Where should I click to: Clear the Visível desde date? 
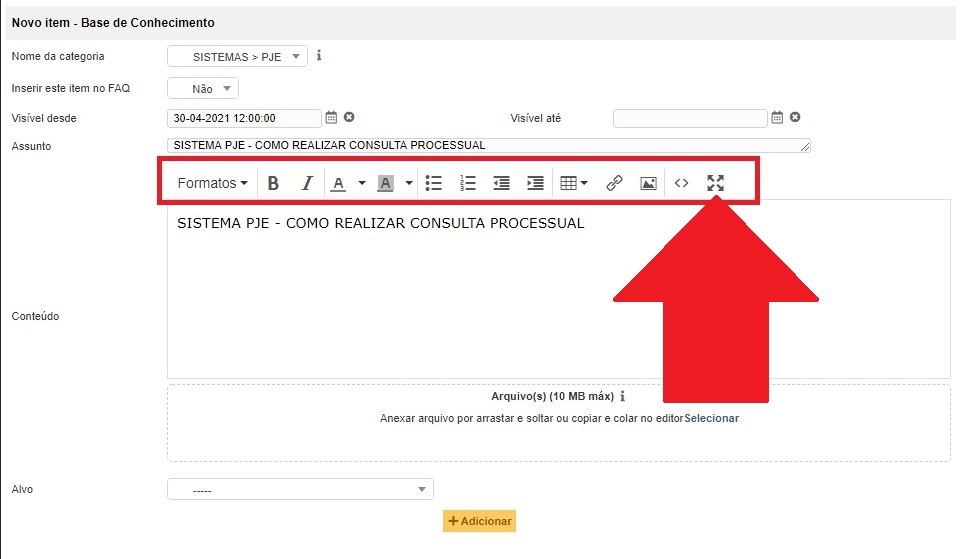(349, 117)
